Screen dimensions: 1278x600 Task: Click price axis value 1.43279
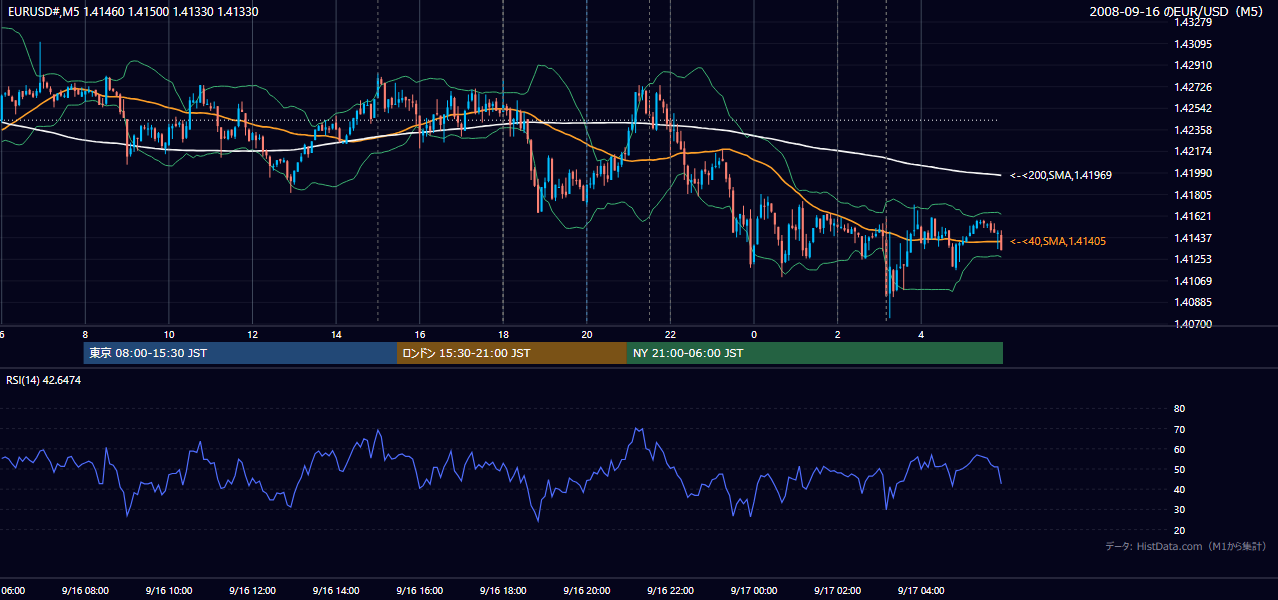[1193, 23]
